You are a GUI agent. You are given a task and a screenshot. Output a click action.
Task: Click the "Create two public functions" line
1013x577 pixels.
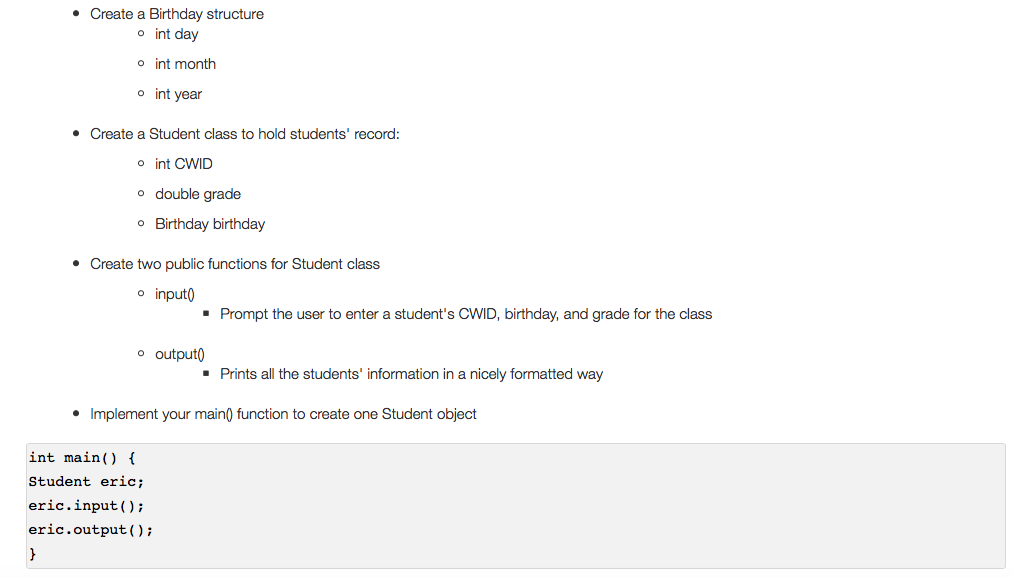click(x=235, y=264)
